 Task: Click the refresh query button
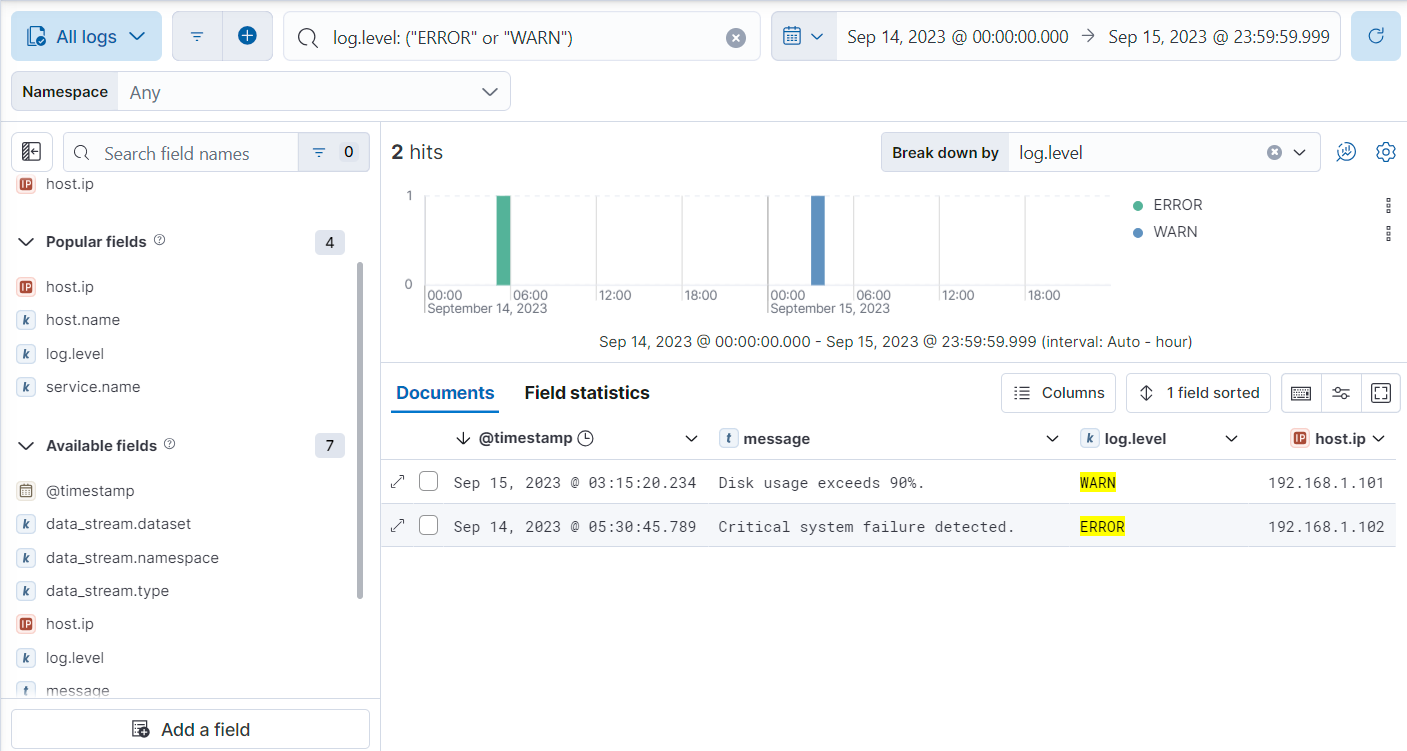coord(1375,37)
